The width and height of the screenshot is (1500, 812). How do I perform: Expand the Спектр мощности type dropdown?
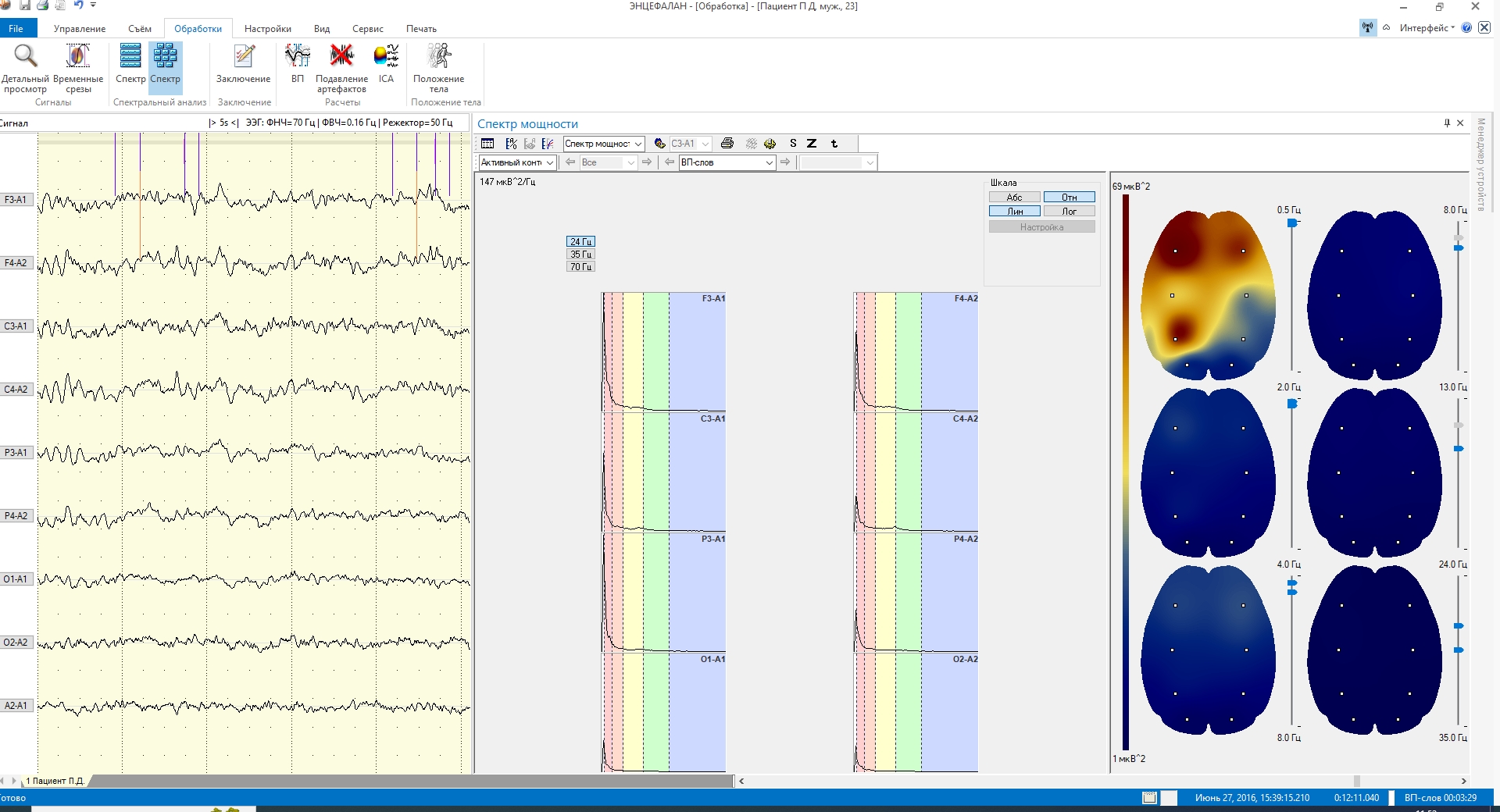click(x=637, y=144)
